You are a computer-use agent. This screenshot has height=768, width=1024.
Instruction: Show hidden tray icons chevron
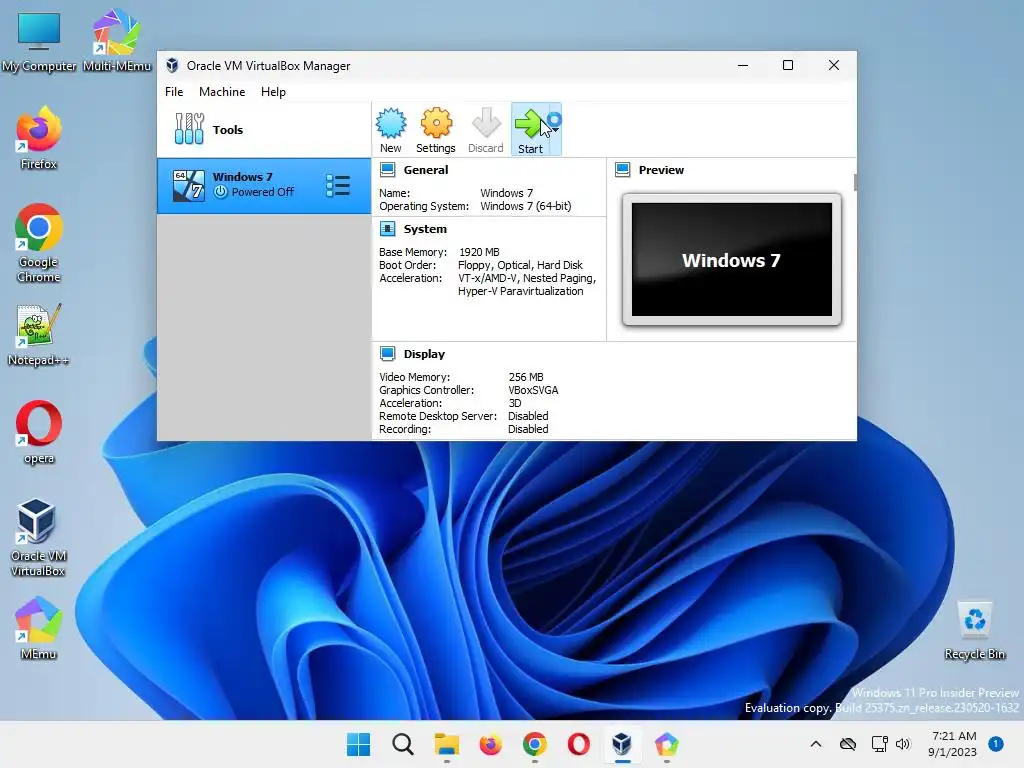tap(816, 744)
